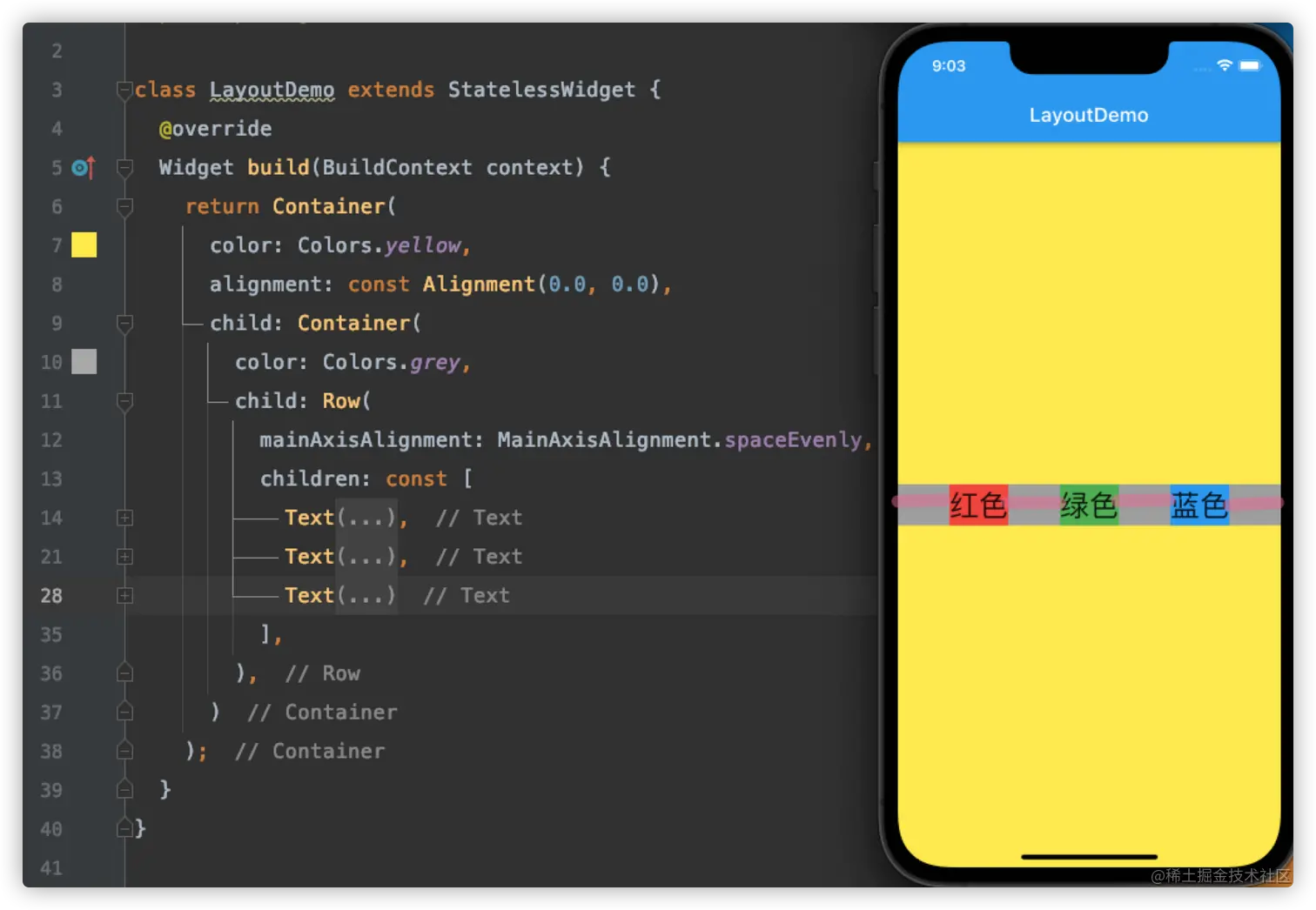Open the yellow color swatch on line 7
Image resolution: width=1316 pixels, height=910 pixels.
(84, 245)
